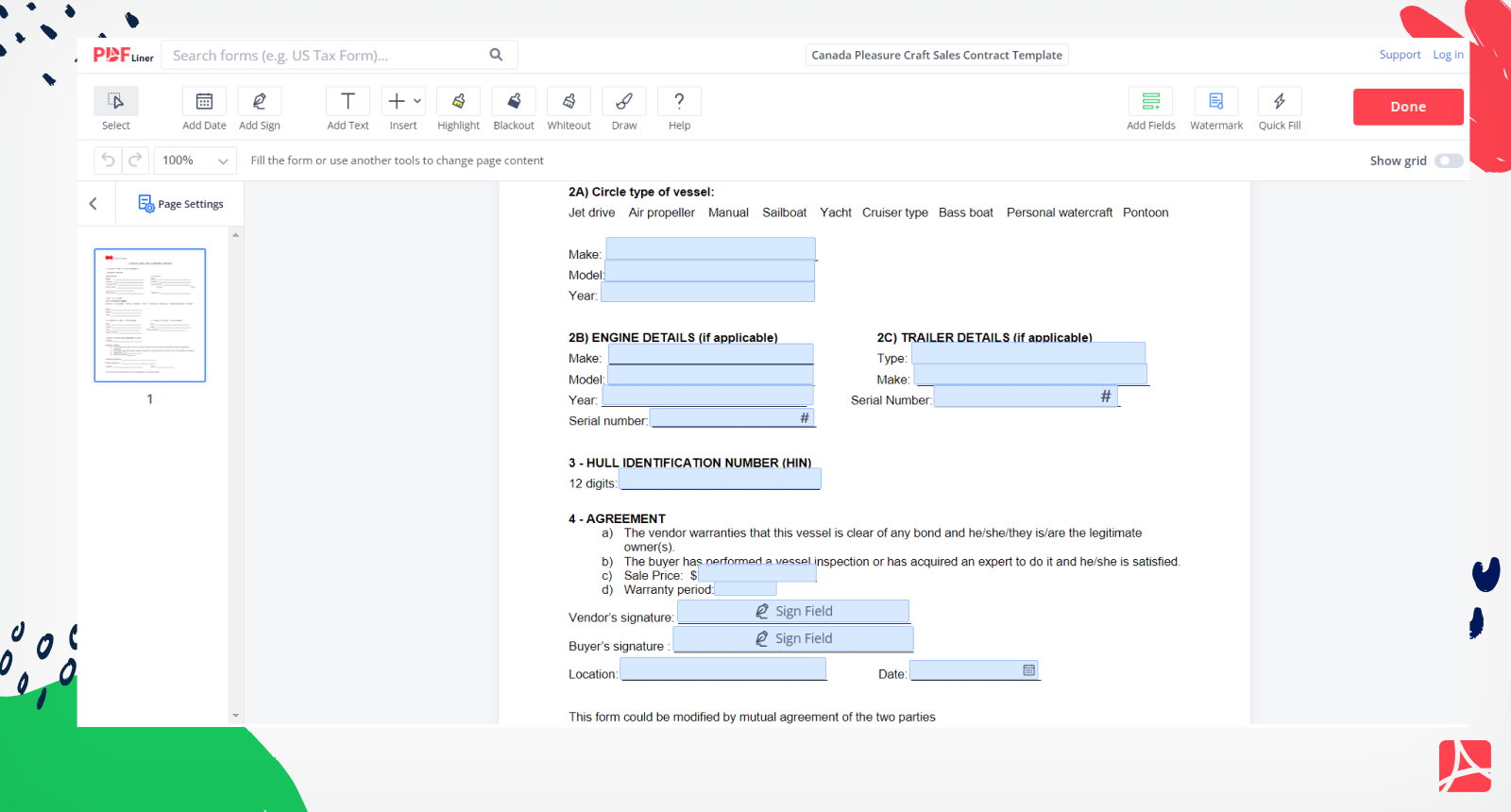Select the Select tool
This screenshot has width=1511, height=812.
(x=116, y=109)
